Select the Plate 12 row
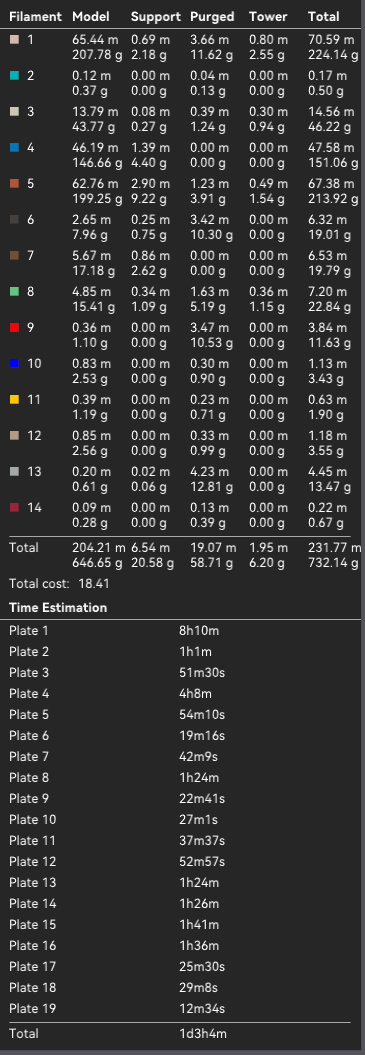 180,862
